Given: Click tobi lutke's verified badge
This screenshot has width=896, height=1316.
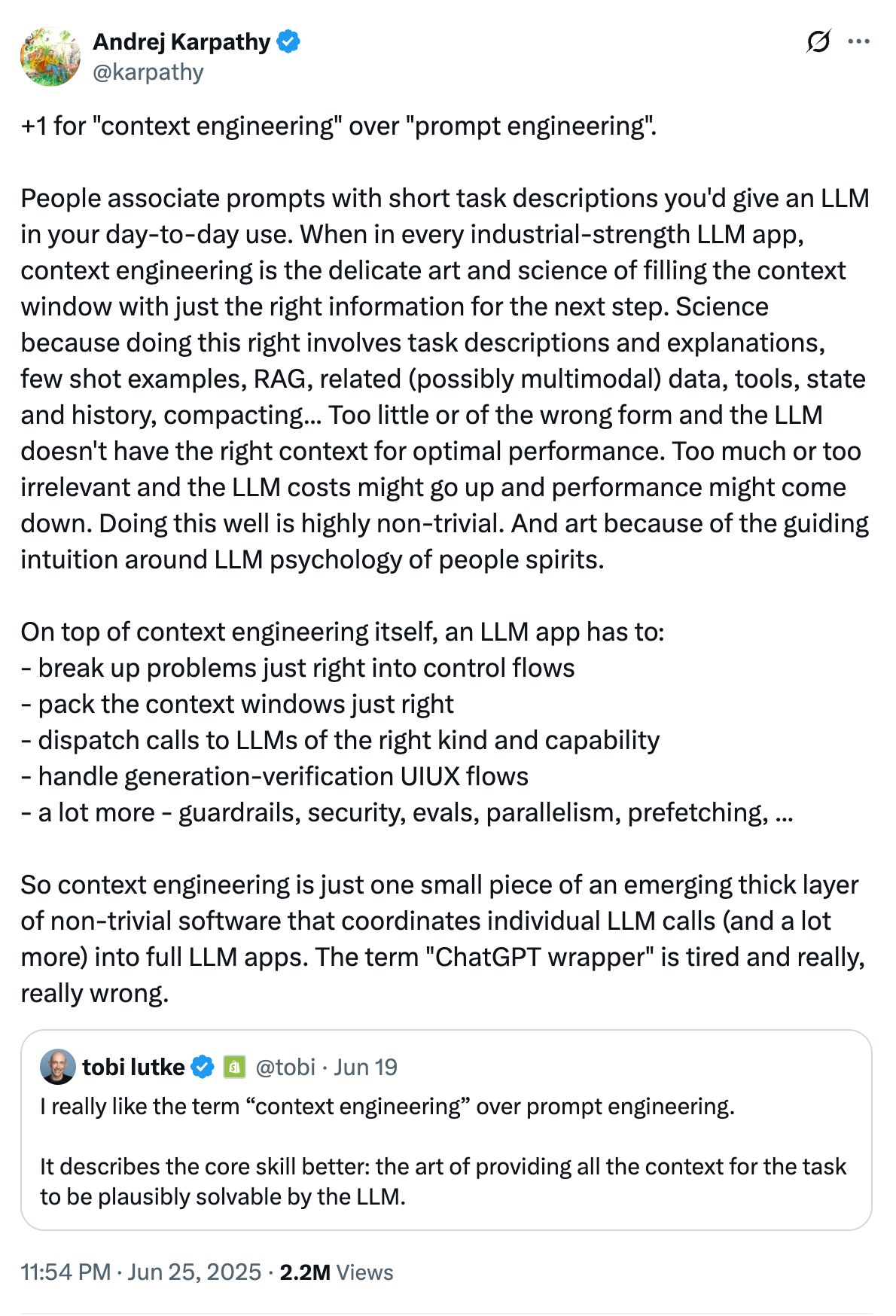Looking at the screenshot, I should tap(203, 1067).
